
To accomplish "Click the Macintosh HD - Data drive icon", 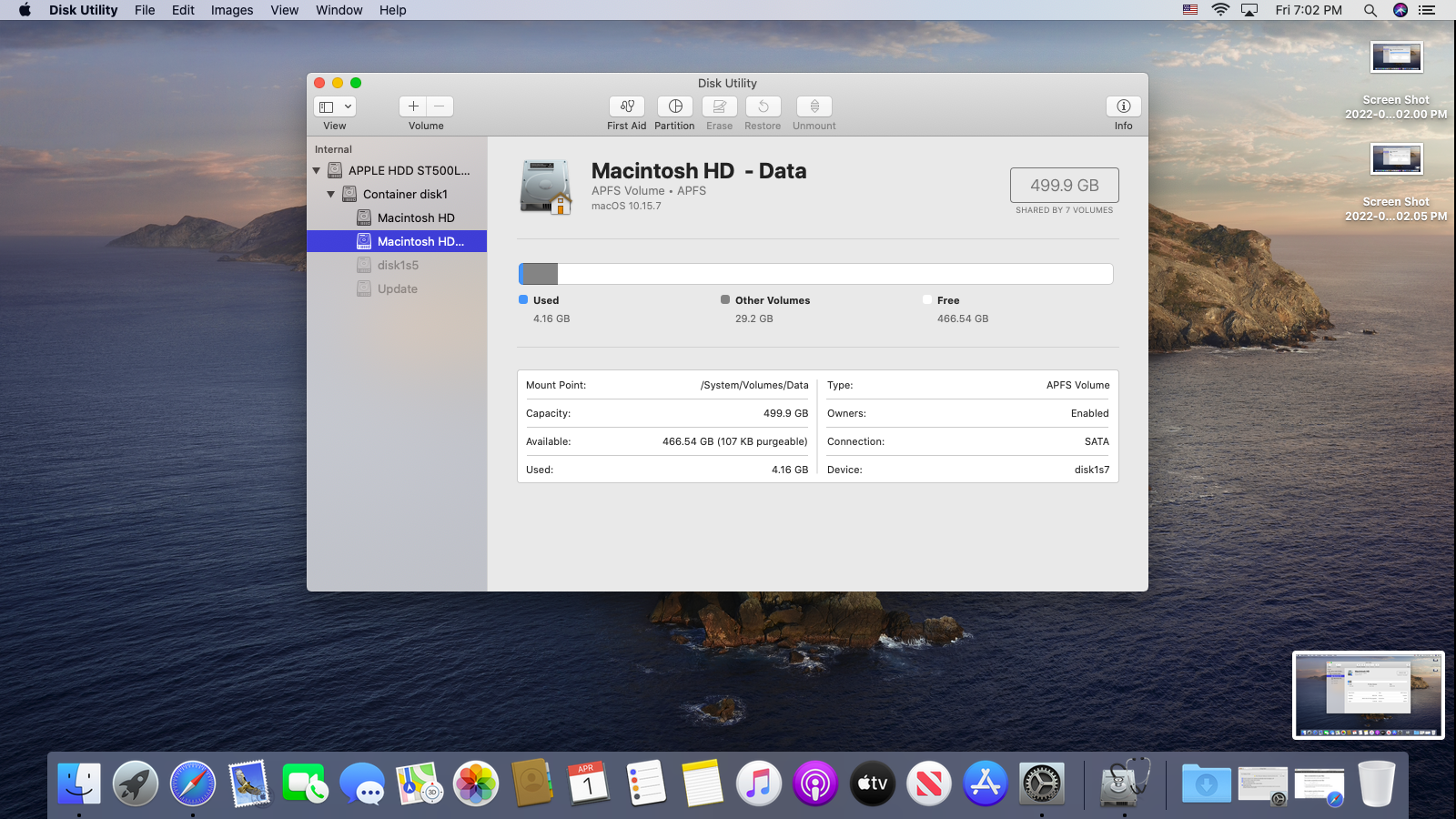I will click(x=546, y=187).
